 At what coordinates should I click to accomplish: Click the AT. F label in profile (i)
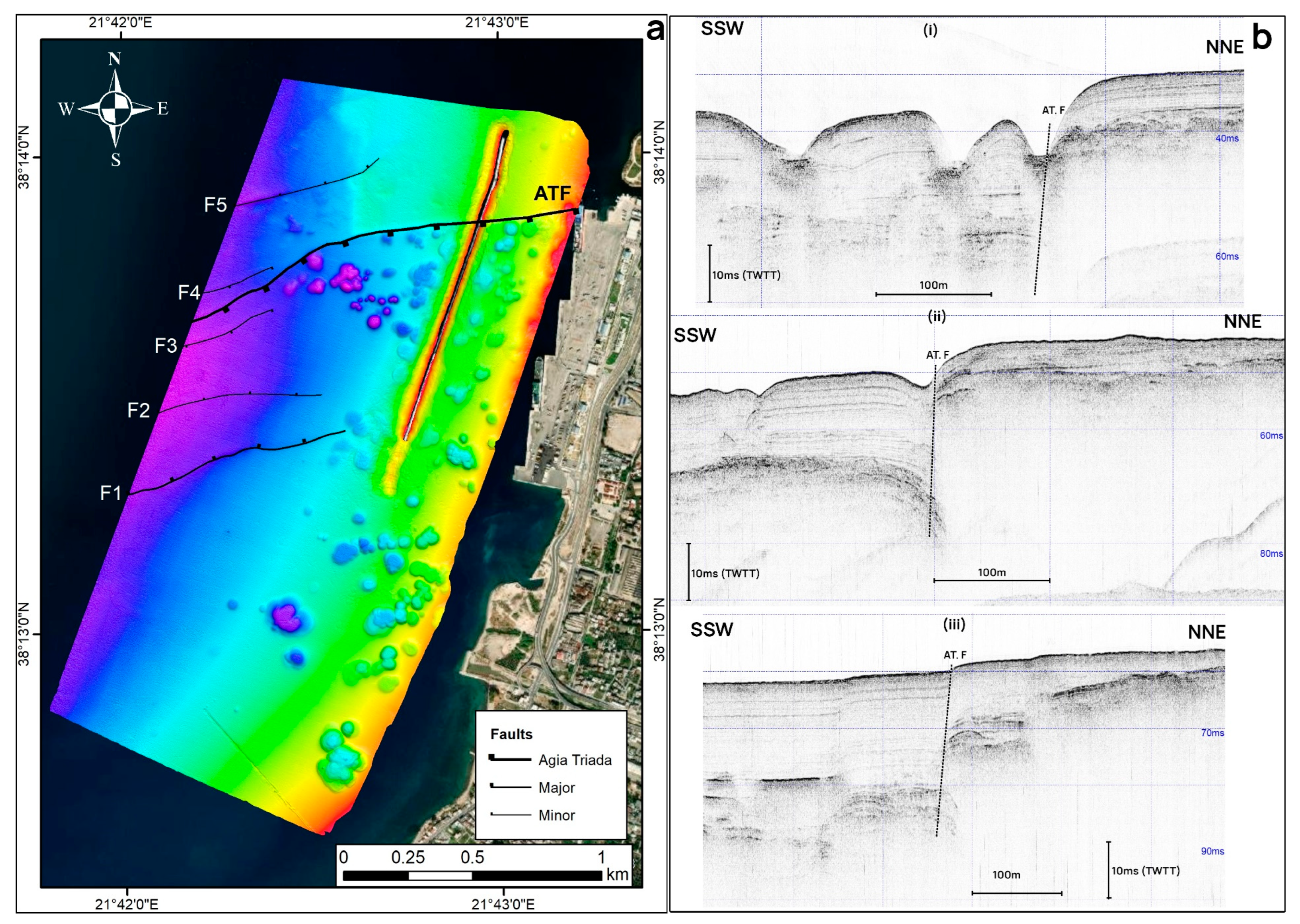point(1053,110)
